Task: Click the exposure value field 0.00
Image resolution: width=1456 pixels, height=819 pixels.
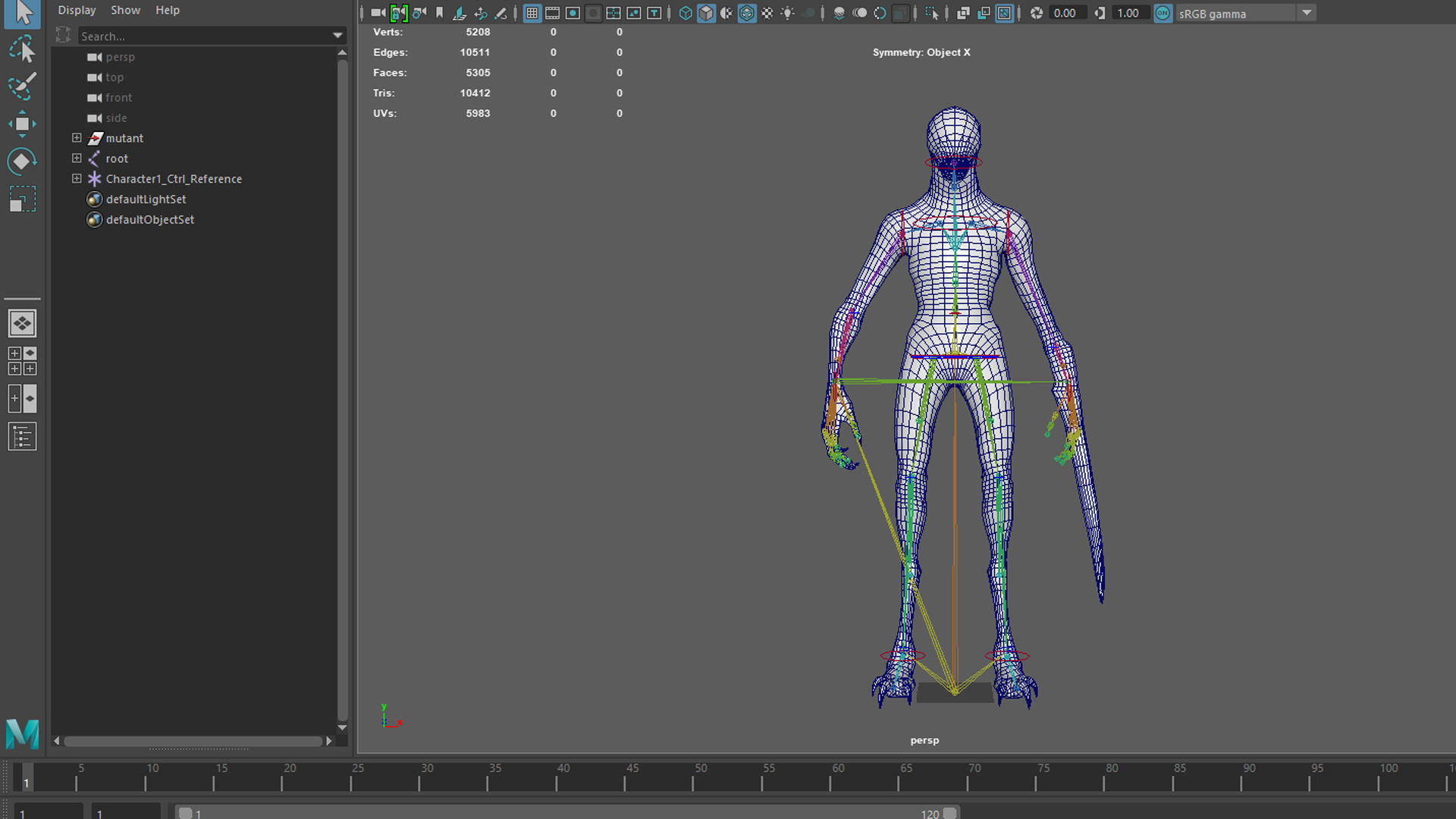Action: click(x=1067, y=13)
